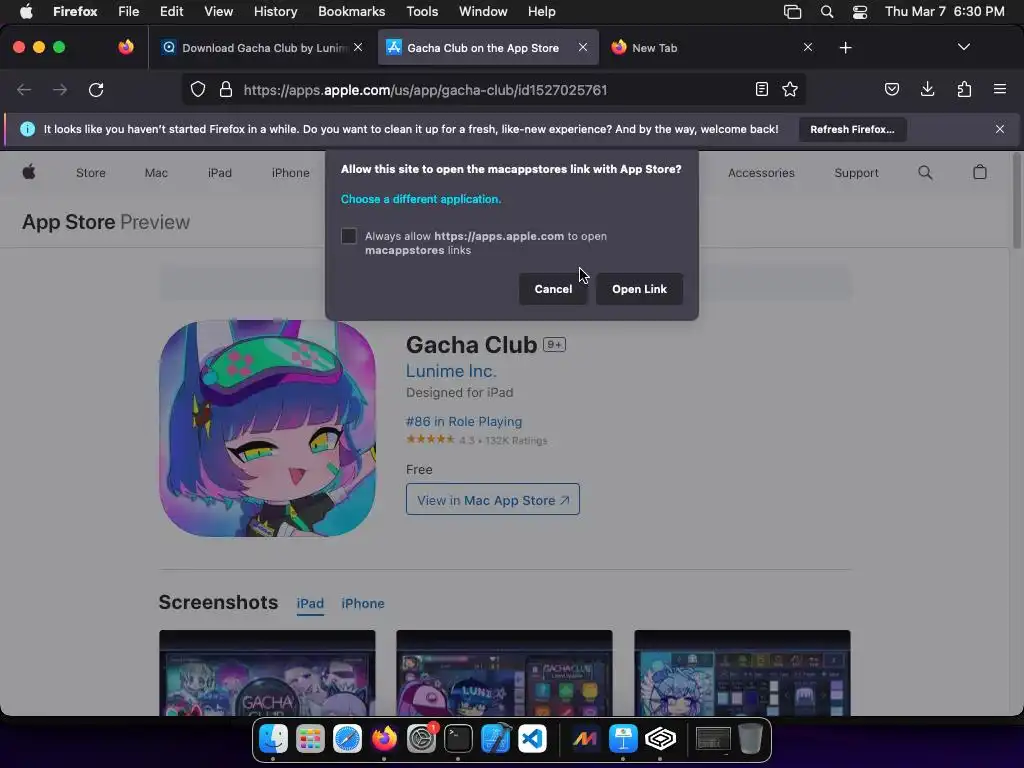The height and width of the screenshot is (768, 1024).
Task: Open the Help menu in menu bar
Action: pos(541,11)
